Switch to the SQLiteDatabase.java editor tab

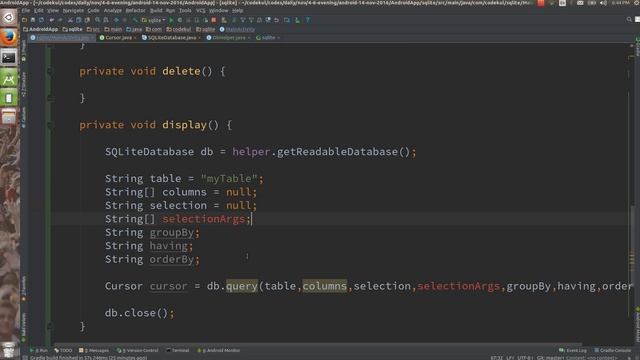point(171,38)
